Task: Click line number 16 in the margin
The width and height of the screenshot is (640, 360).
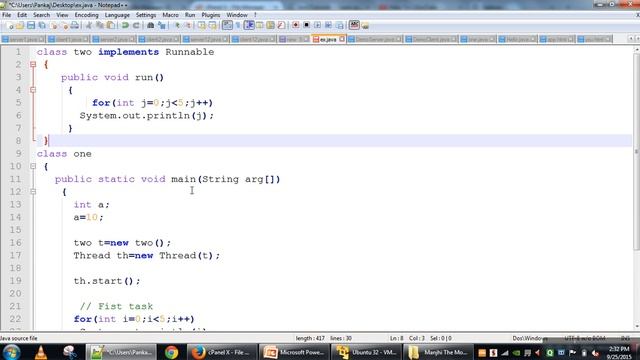Action: [16, 242]
